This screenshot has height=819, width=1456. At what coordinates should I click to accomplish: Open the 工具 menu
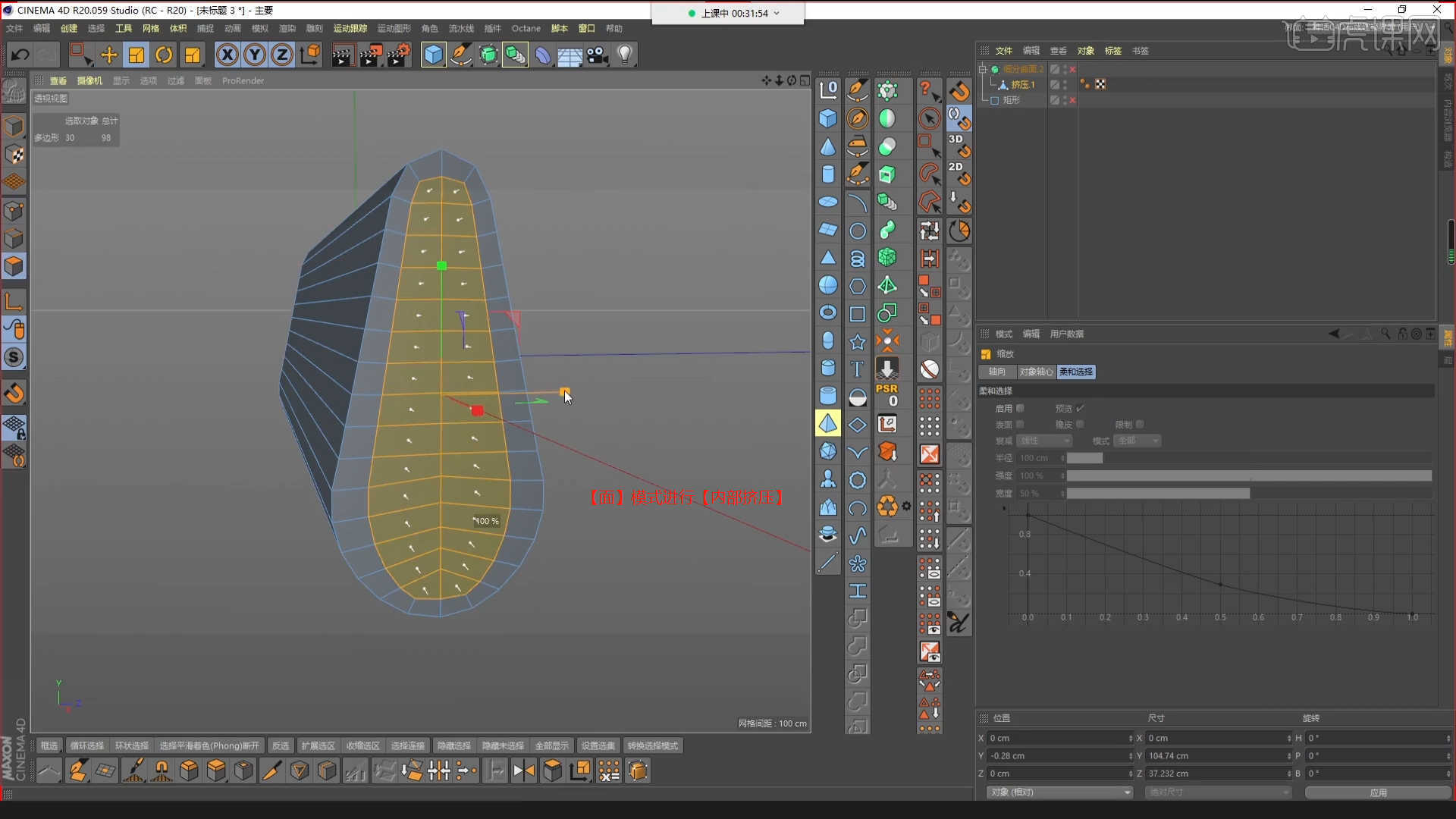[x=123, y=29]
